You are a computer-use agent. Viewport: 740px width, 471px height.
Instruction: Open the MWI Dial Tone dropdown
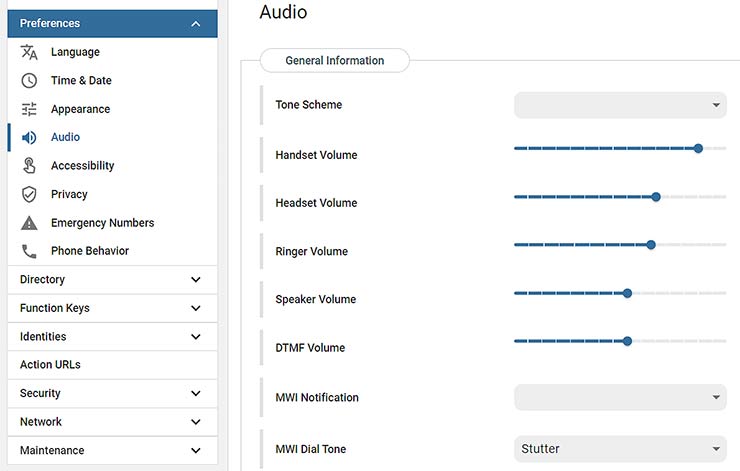point(619,449)
